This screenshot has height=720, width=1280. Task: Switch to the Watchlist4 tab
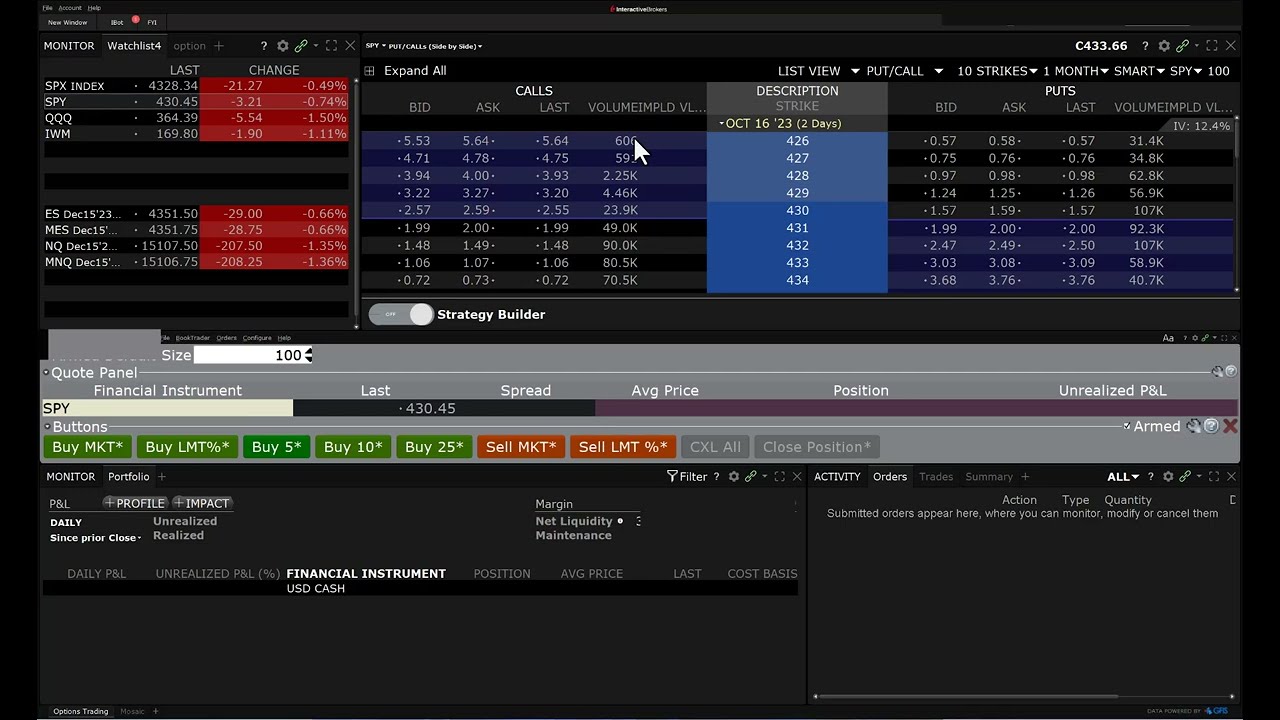(134, 46)
